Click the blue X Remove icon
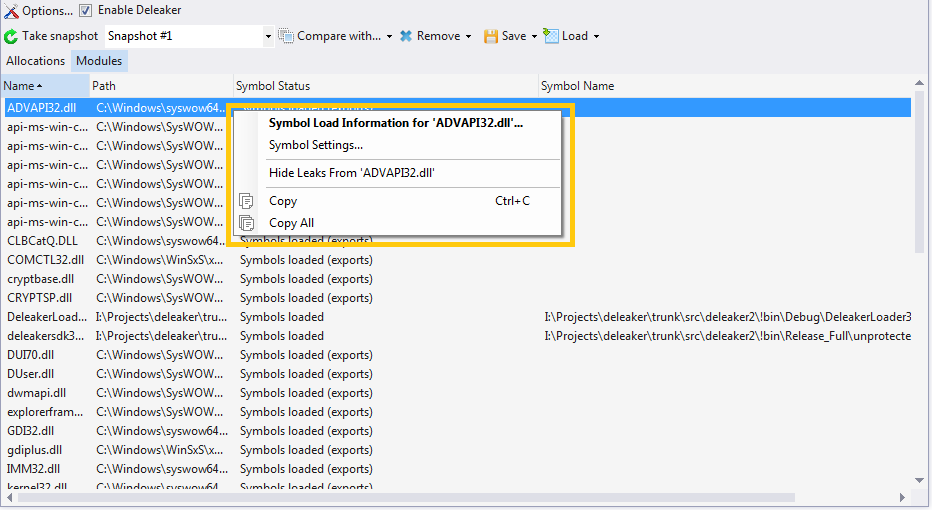The height and width of the screenshot is (510, 932). (x=406, y=36)
